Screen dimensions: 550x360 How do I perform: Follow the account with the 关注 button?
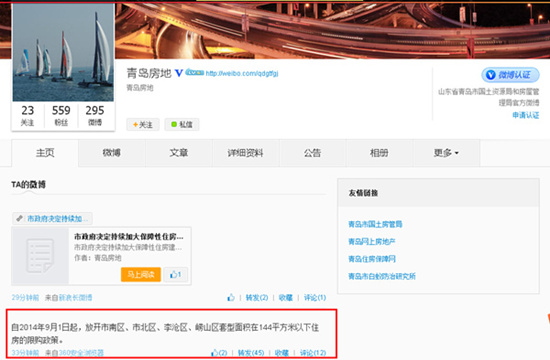point(143,125)
